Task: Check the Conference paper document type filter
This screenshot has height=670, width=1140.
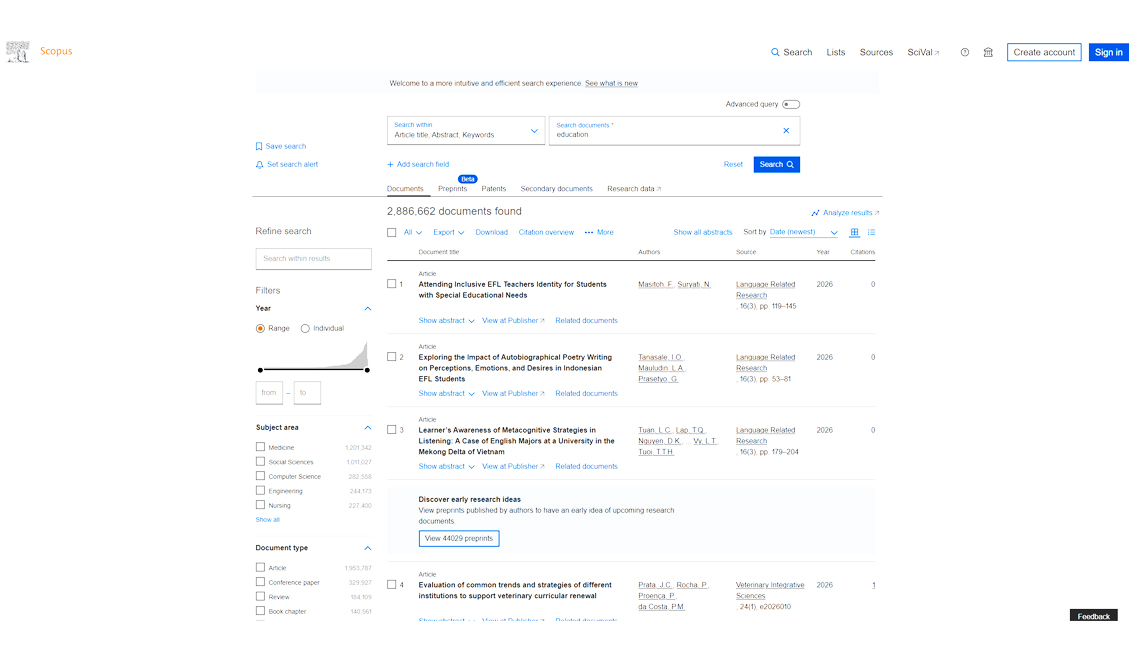Action: pos(260,582)
